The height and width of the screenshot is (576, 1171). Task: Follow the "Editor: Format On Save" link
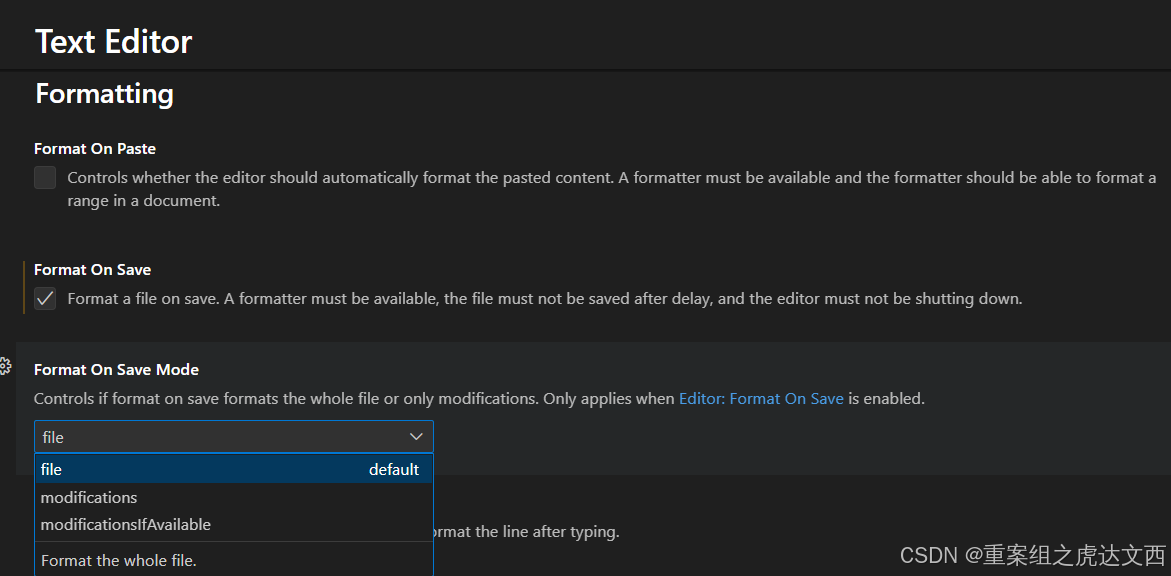coord(761,398)
